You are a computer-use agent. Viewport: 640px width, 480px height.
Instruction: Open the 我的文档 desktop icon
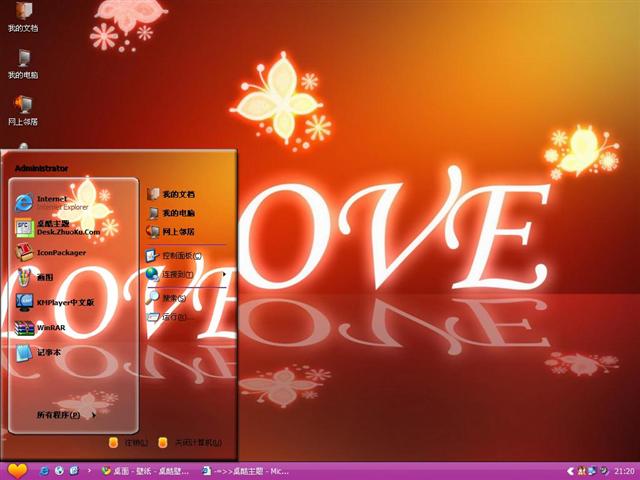pos(23,16)
